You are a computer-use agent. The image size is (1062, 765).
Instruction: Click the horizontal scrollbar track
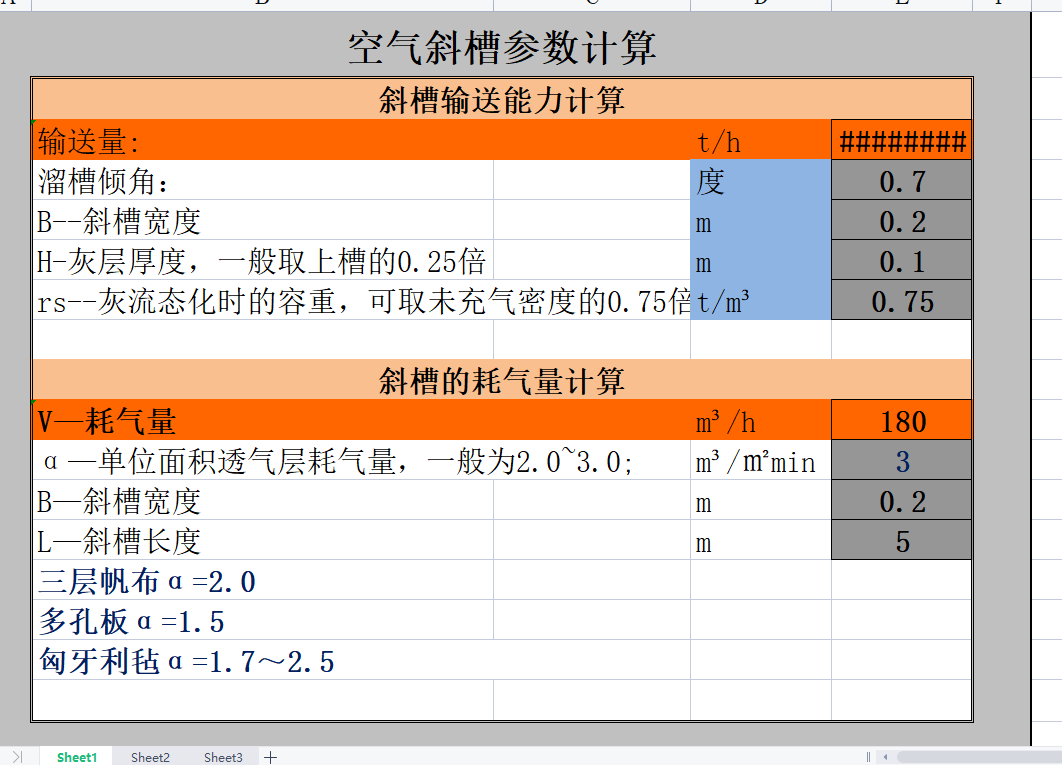tap(979, 757)
